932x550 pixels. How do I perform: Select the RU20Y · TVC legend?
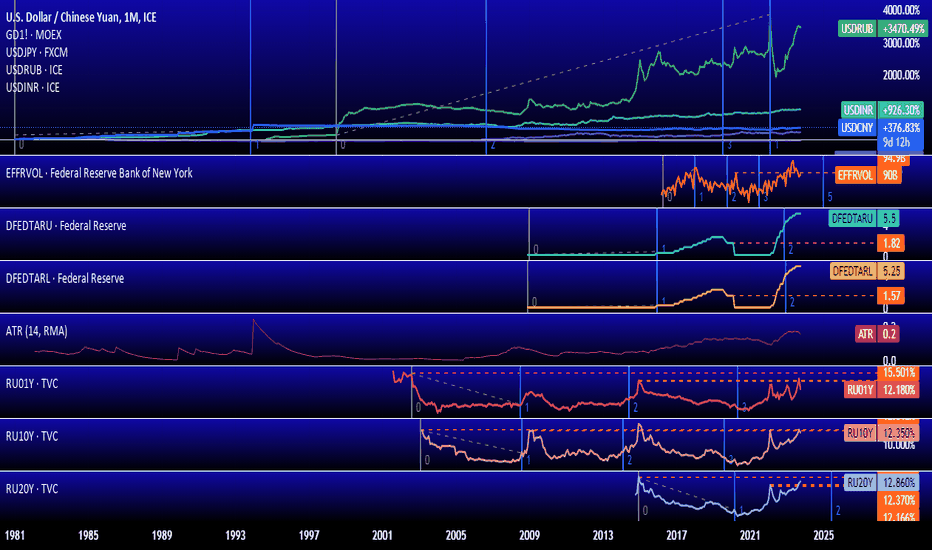[32, 489]
